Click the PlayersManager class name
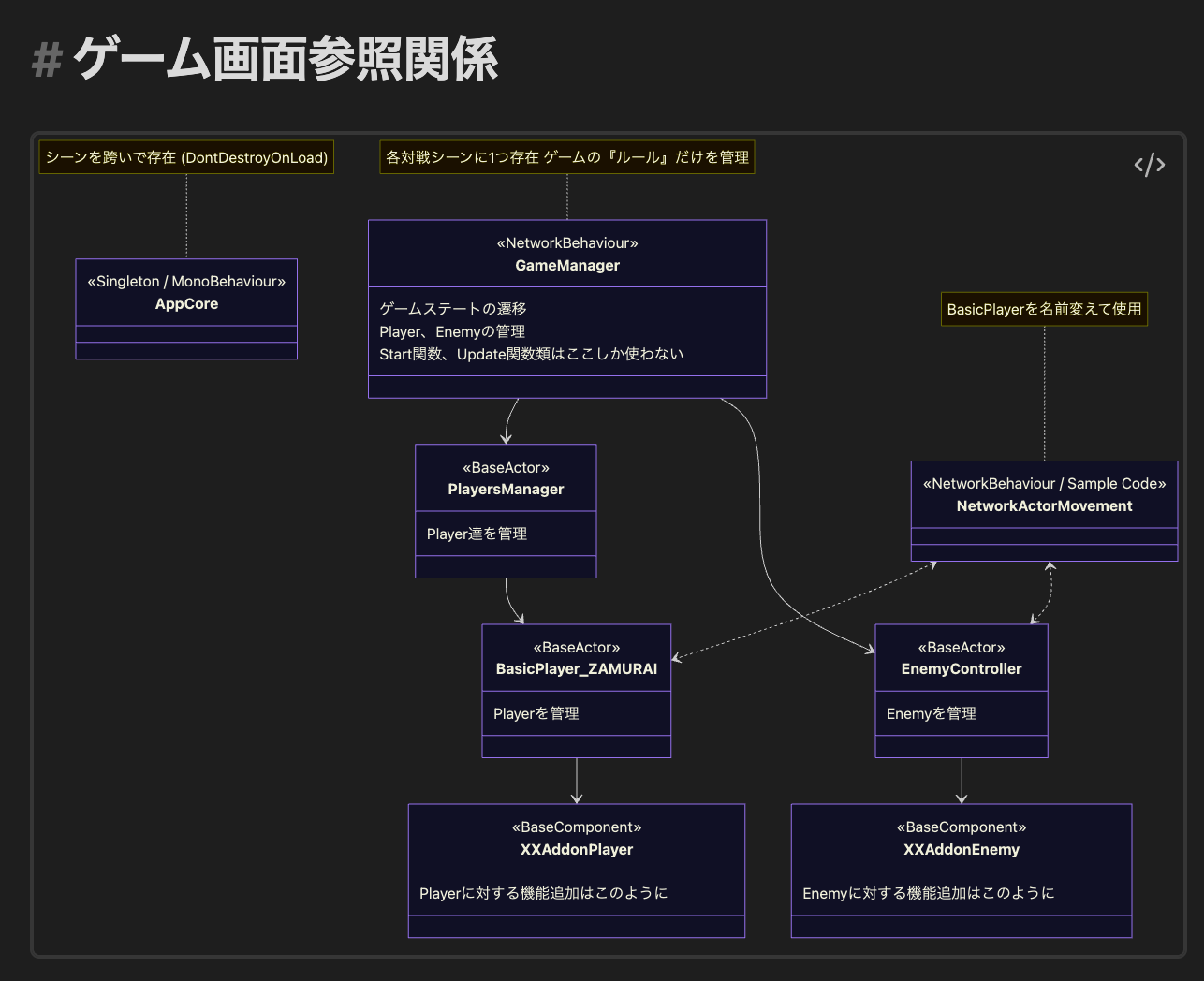 point(506,490)
